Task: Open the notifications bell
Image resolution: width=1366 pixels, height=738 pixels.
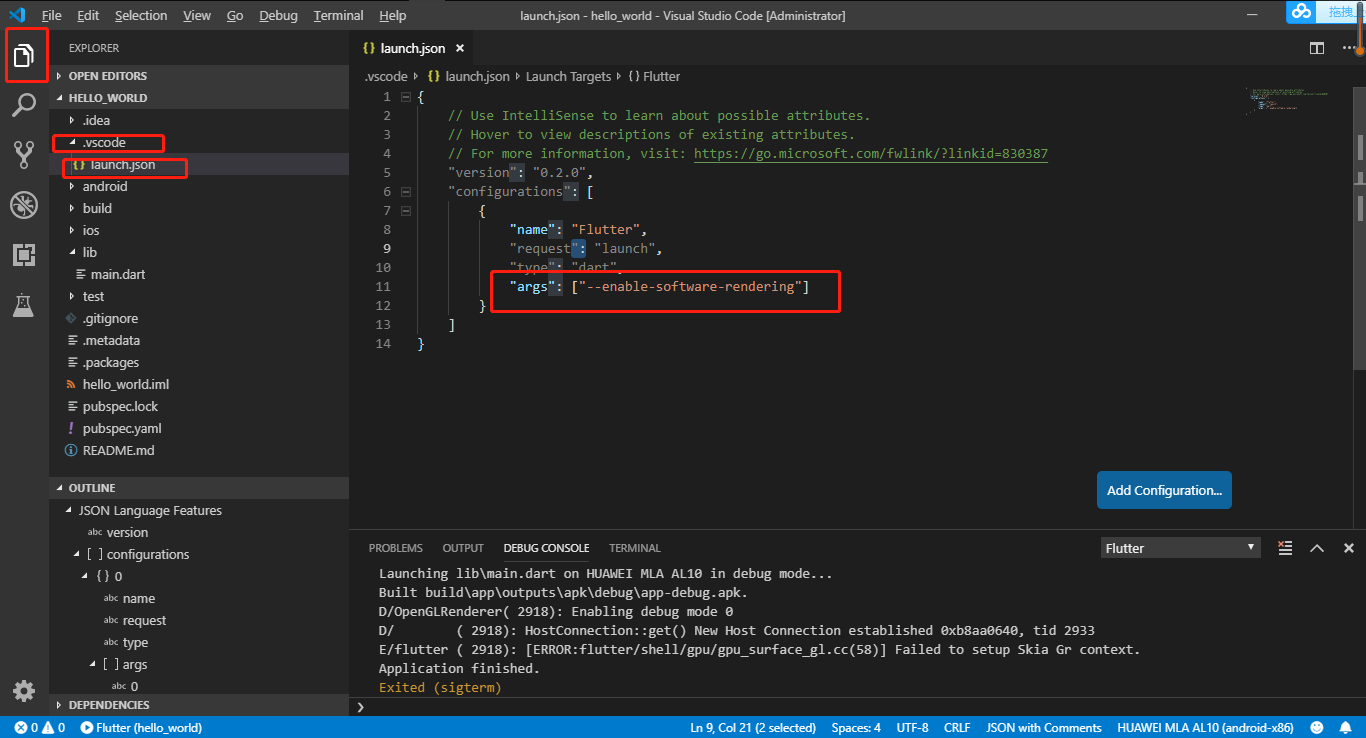Action: [x=1344, y=727]
